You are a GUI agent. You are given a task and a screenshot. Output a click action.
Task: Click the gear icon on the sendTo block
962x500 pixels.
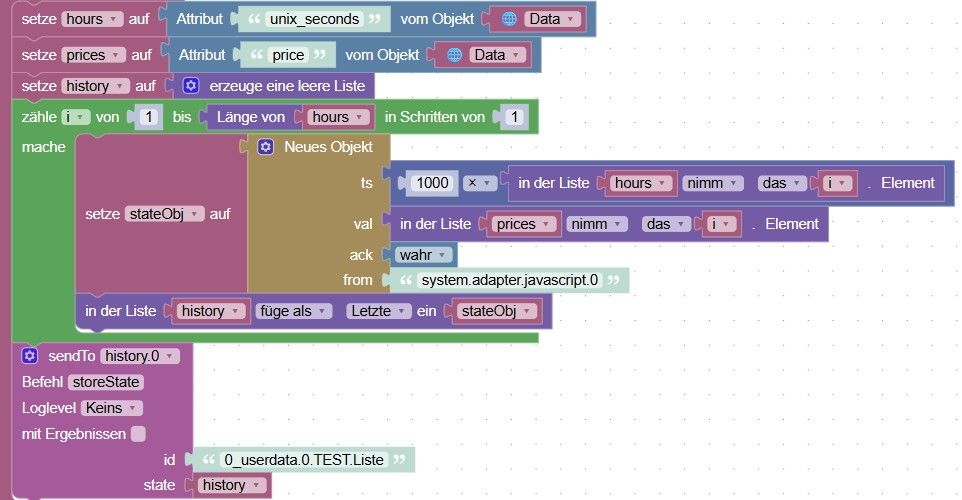click(x=29, y=356)
